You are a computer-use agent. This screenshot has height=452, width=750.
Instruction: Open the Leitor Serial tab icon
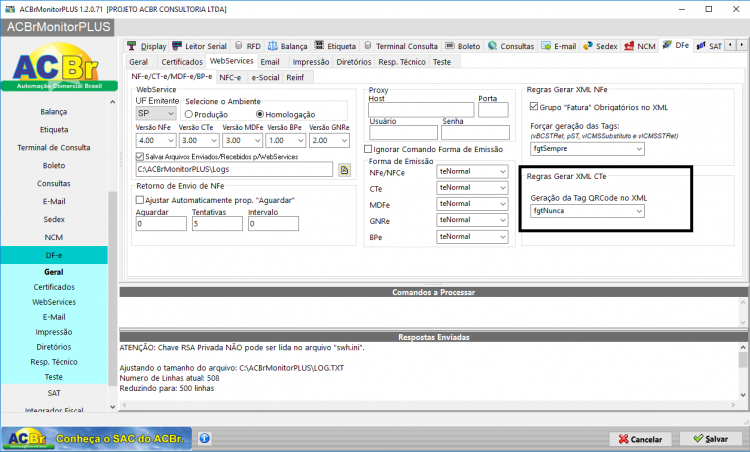pyautogui.click(x=177, y=46)
